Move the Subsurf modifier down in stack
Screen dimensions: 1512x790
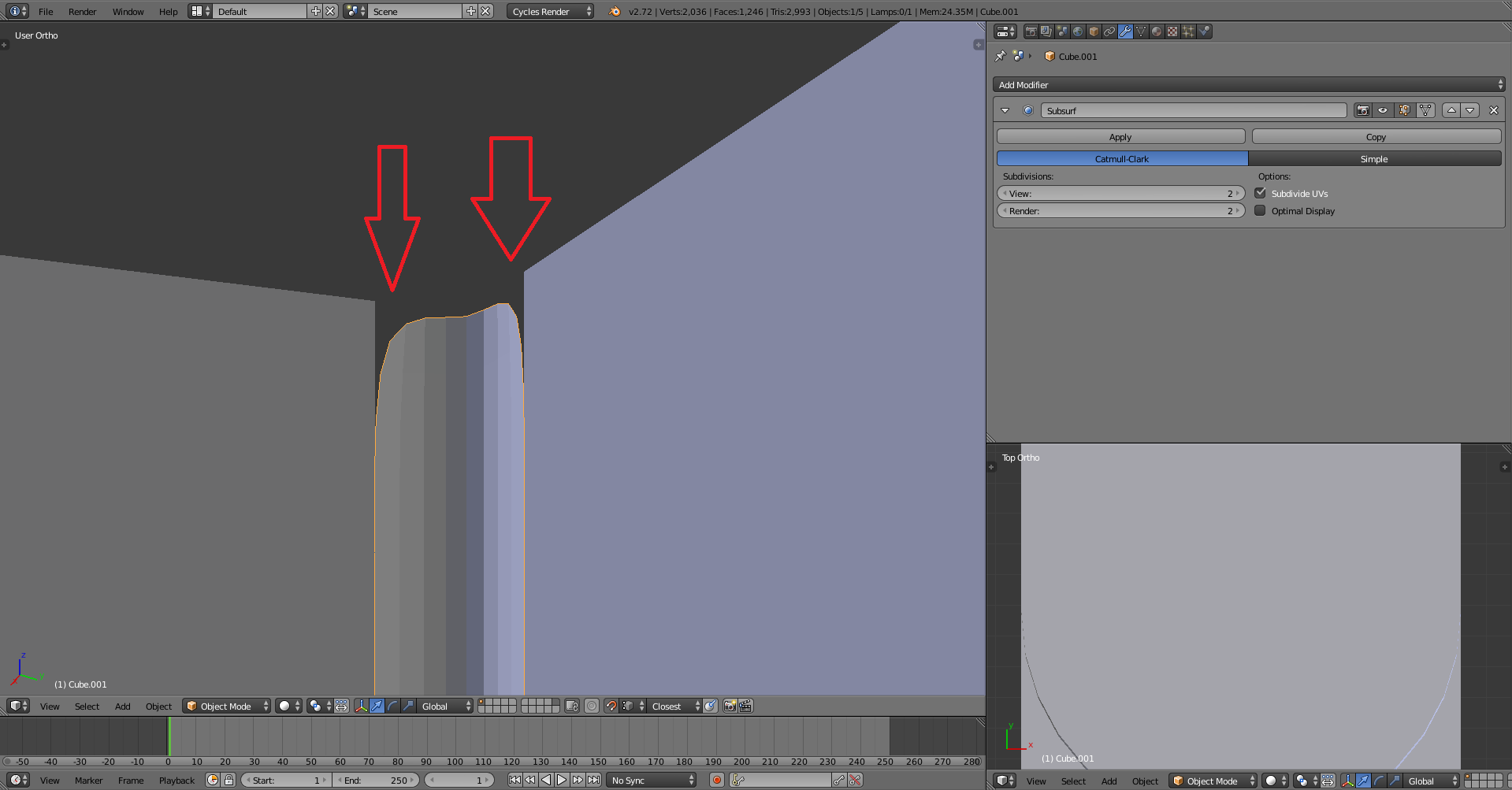1470,110
